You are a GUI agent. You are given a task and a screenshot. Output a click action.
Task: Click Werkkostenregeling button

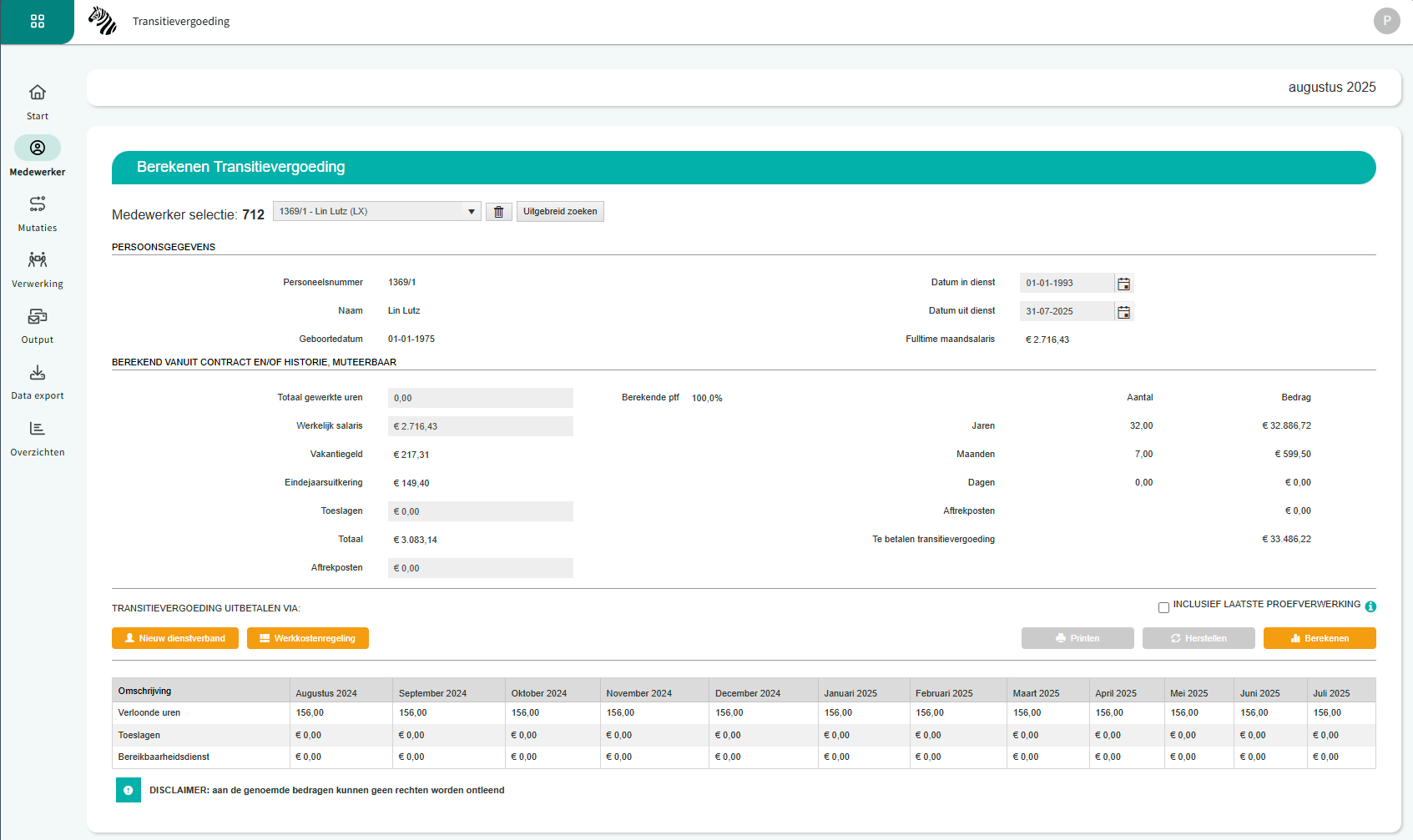coord(308,638)
